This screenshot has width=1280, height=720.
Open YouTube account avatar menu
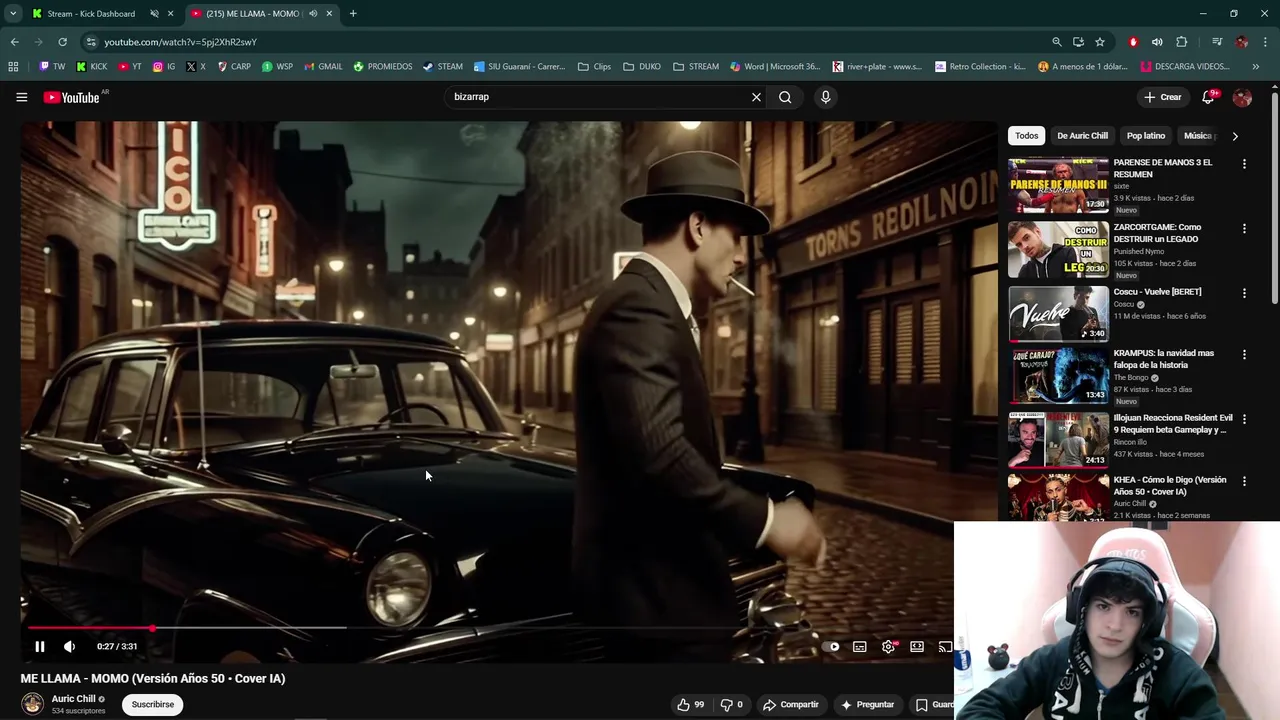click(x=1242, y=97)
